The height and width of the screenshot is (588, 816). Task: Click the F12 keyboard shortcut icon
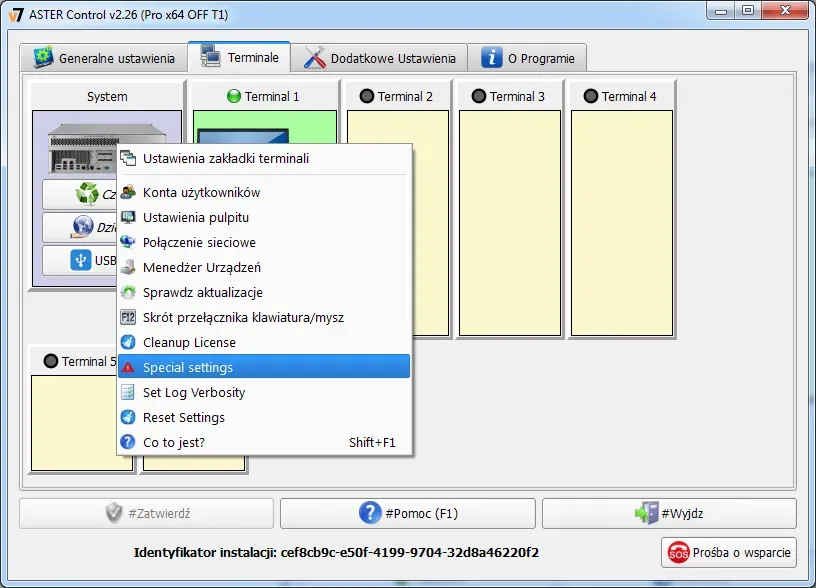coord(128,317)
